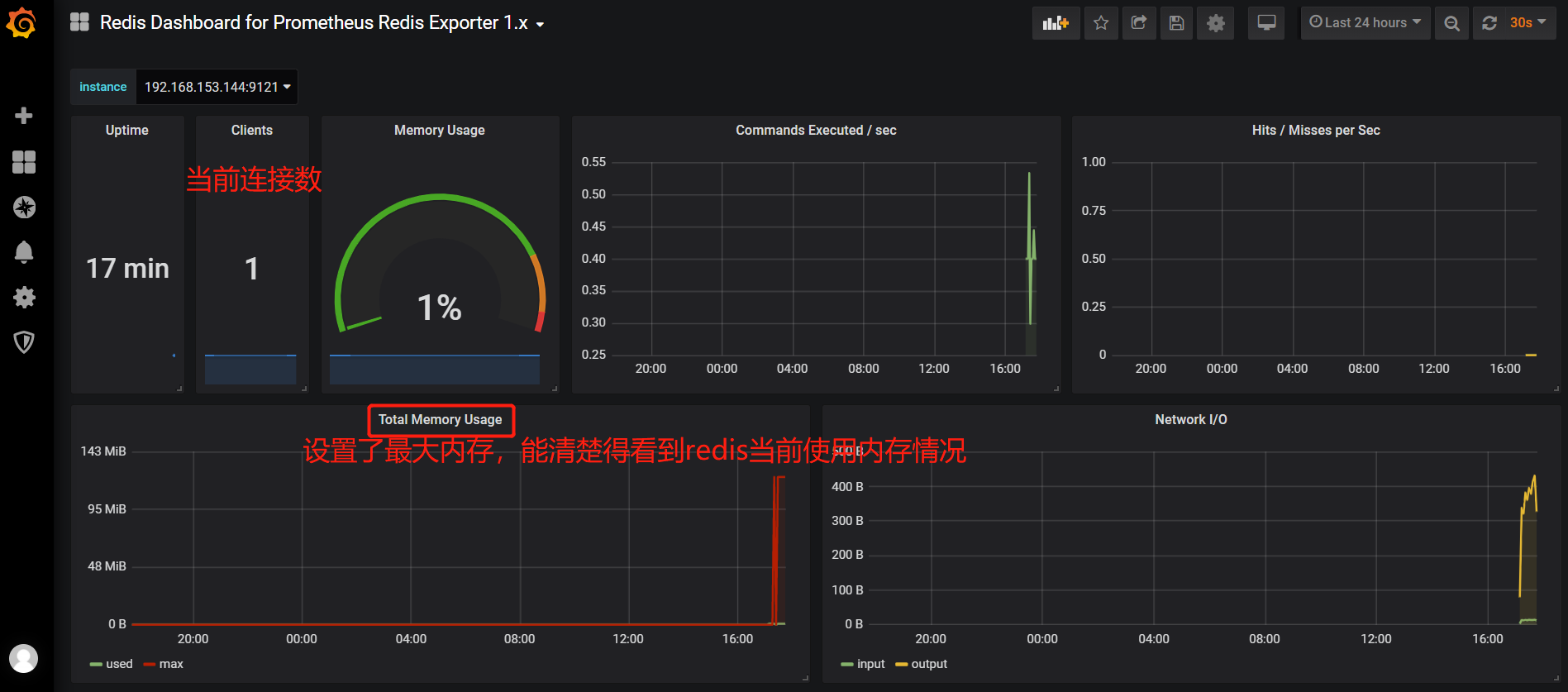The image size is (1568, 692).
Task: Click the 17 min uptime value
Action: pos(127,269)
